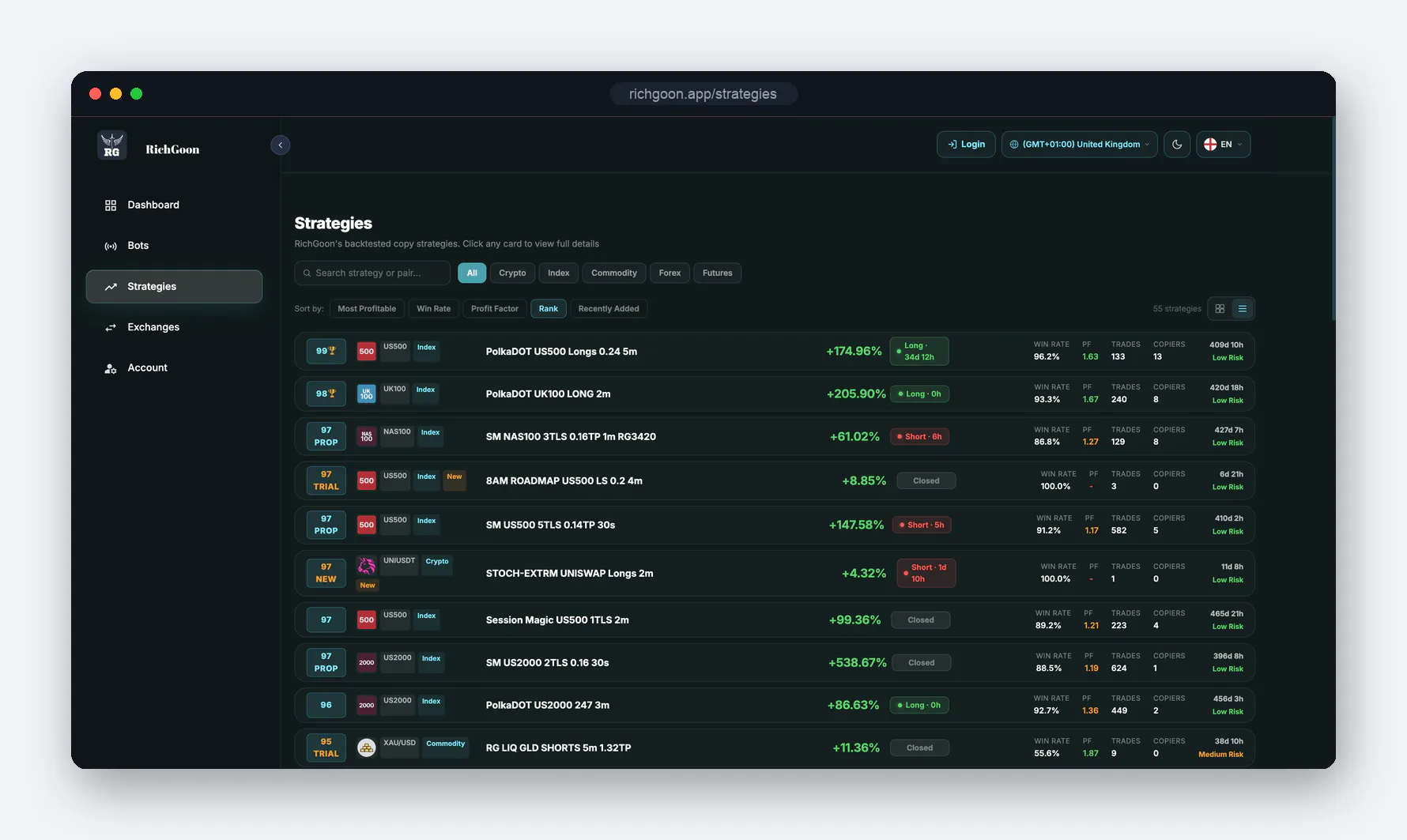Go to Exchanges in the sidebar
This screenshot has width=1407, height=840.
tap(174, 327)
